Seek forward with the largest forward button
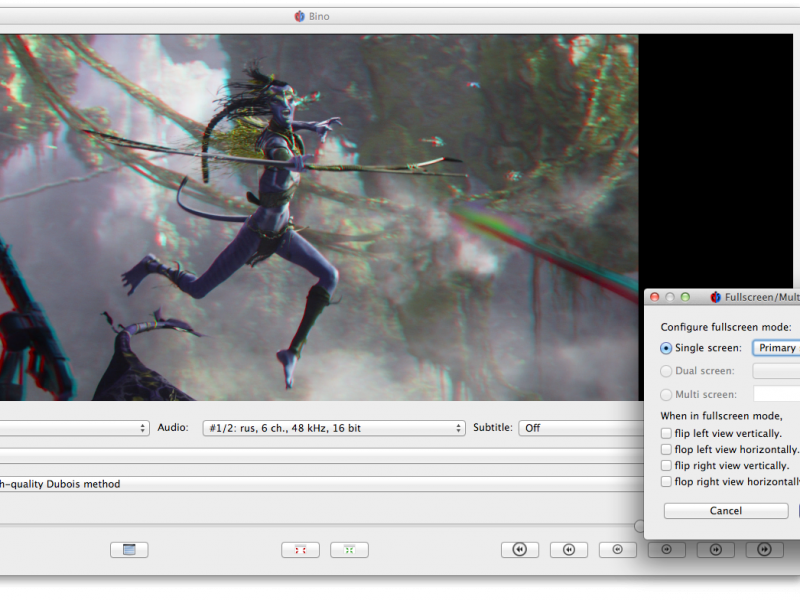 764,549
